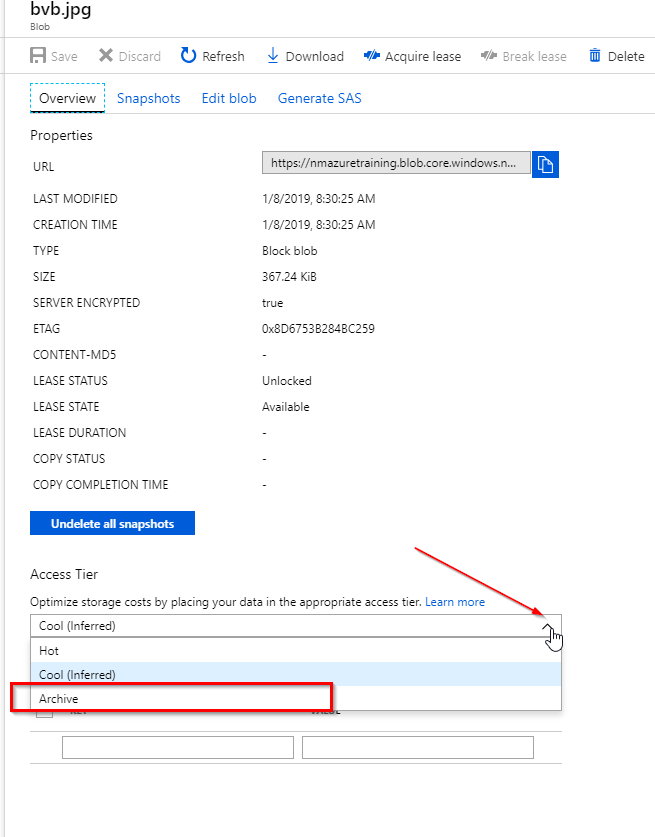Viewport: 655px width, 837px height.
Task: Collapse the Access Tier dropdown arrow
Action: pos(548,626)
